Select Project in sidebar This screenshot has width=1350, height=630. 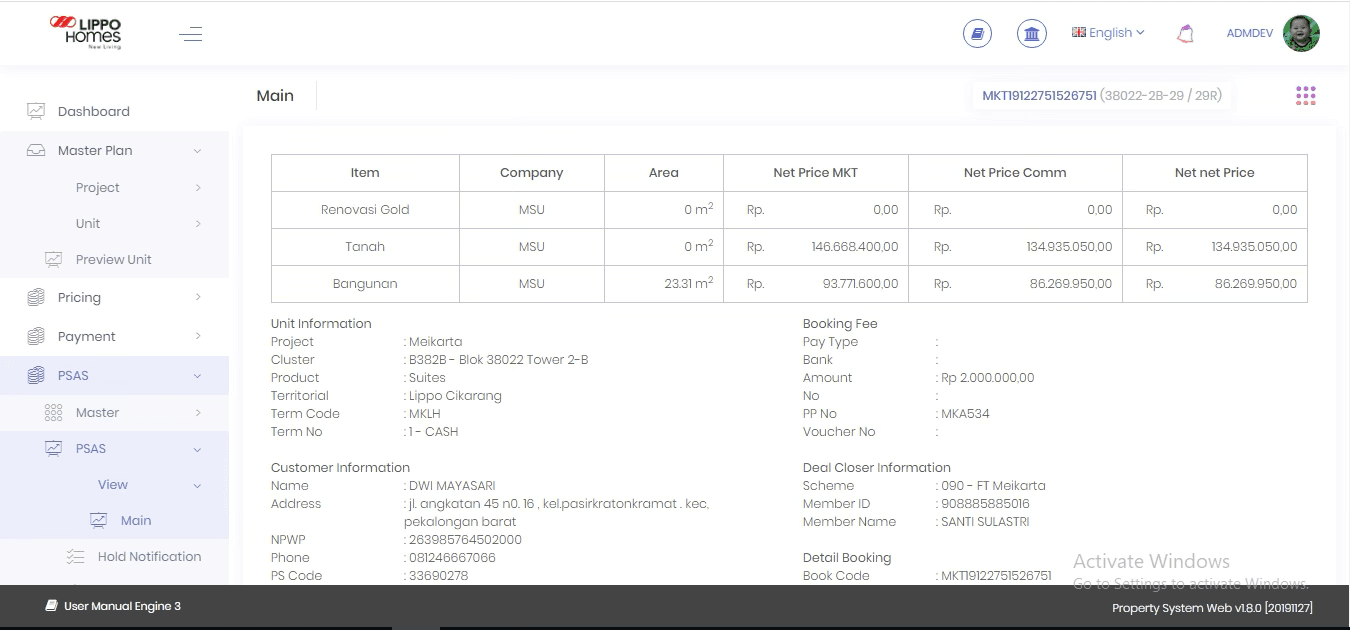pyautogui.click(x=98, y=187)
